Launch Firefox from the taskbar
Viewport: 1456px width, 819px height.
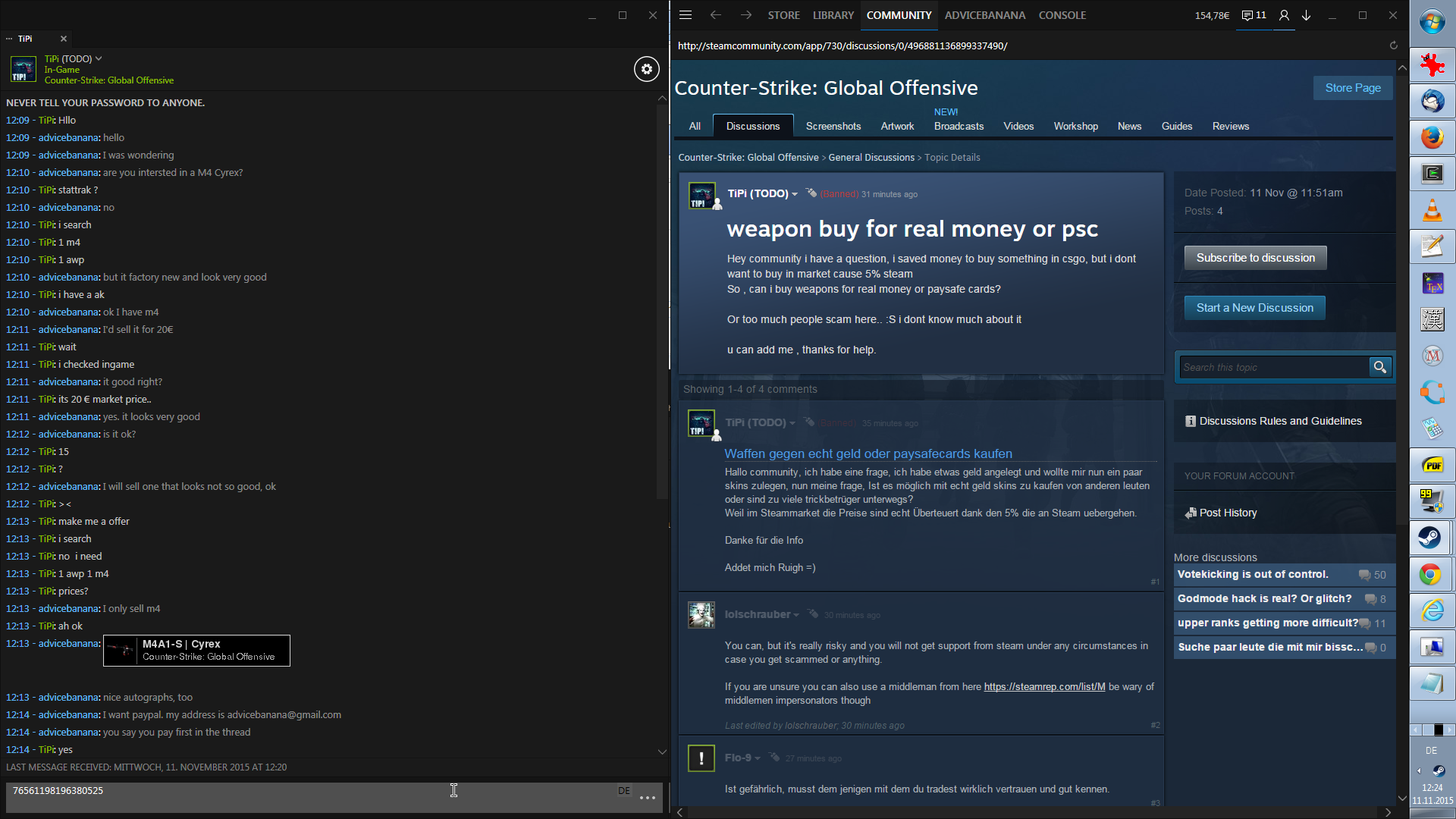point(1431,137)
